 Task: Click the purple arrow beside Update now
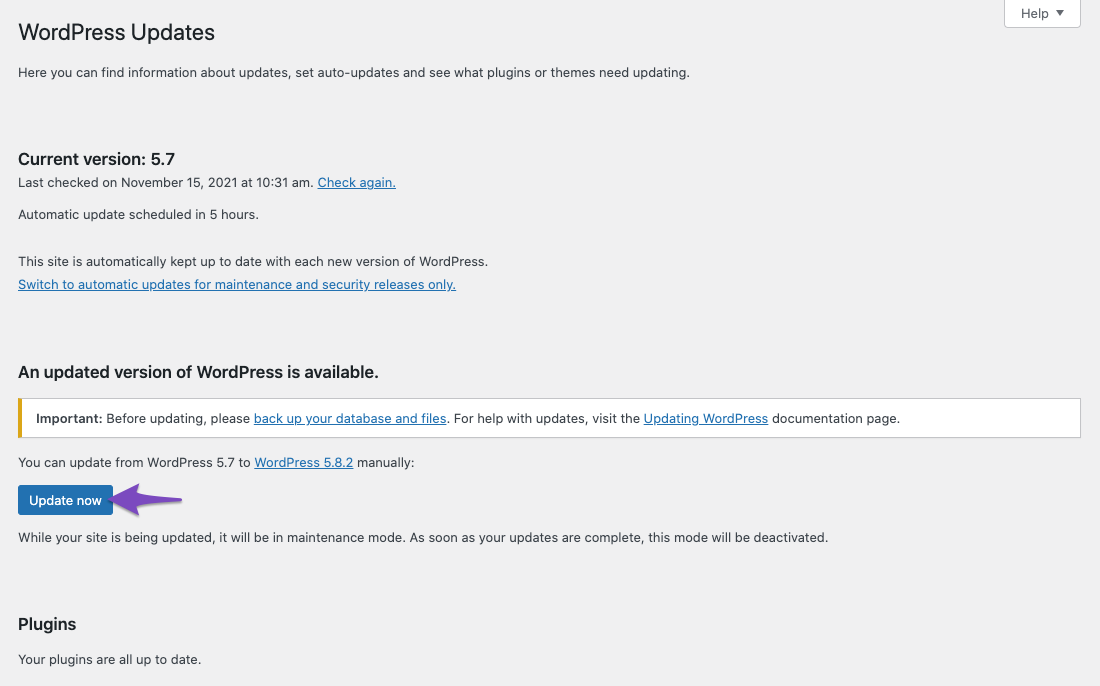[147, 499]
